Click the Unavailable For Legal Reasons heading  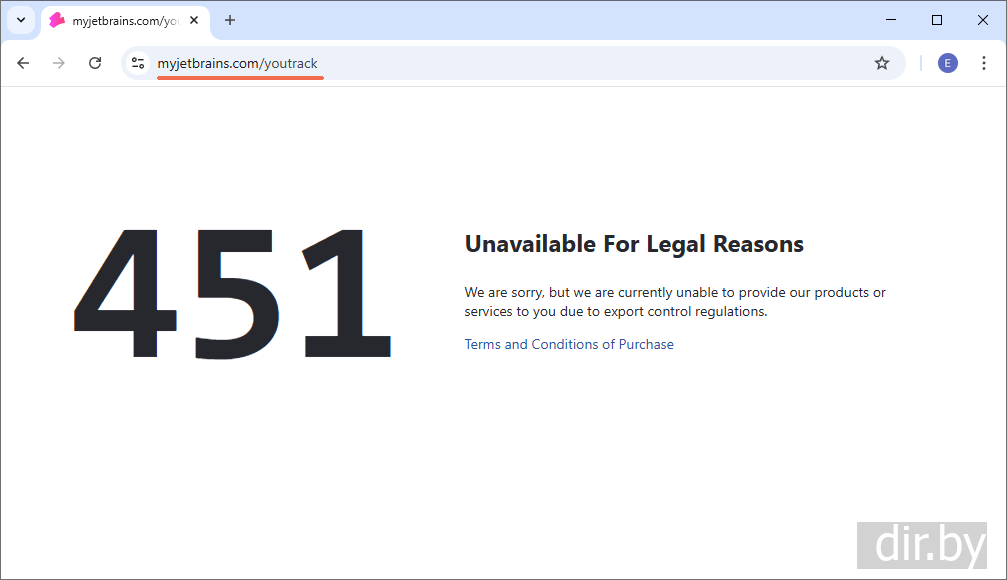point(633,244)
